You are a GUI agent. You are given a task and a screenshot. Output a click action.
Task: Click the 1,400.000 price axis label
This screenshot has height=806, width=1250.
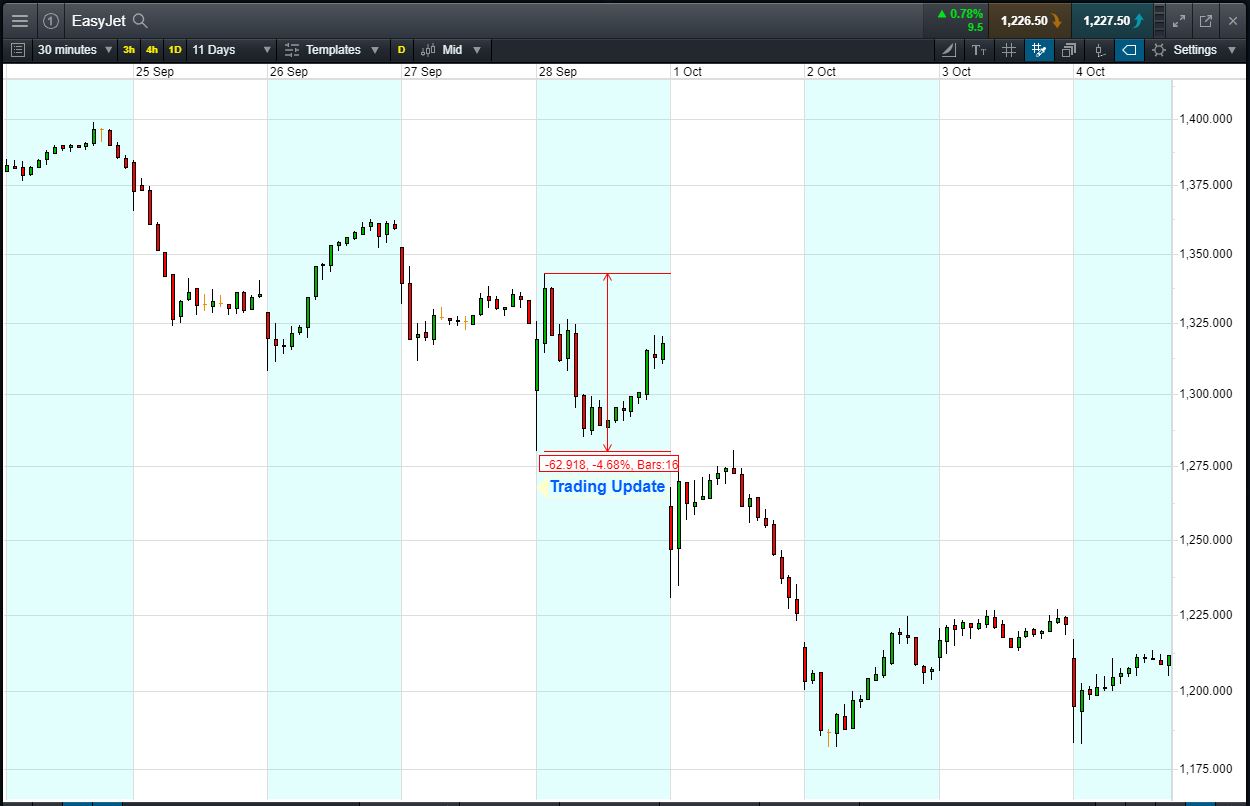click(x=1206, y=119)
